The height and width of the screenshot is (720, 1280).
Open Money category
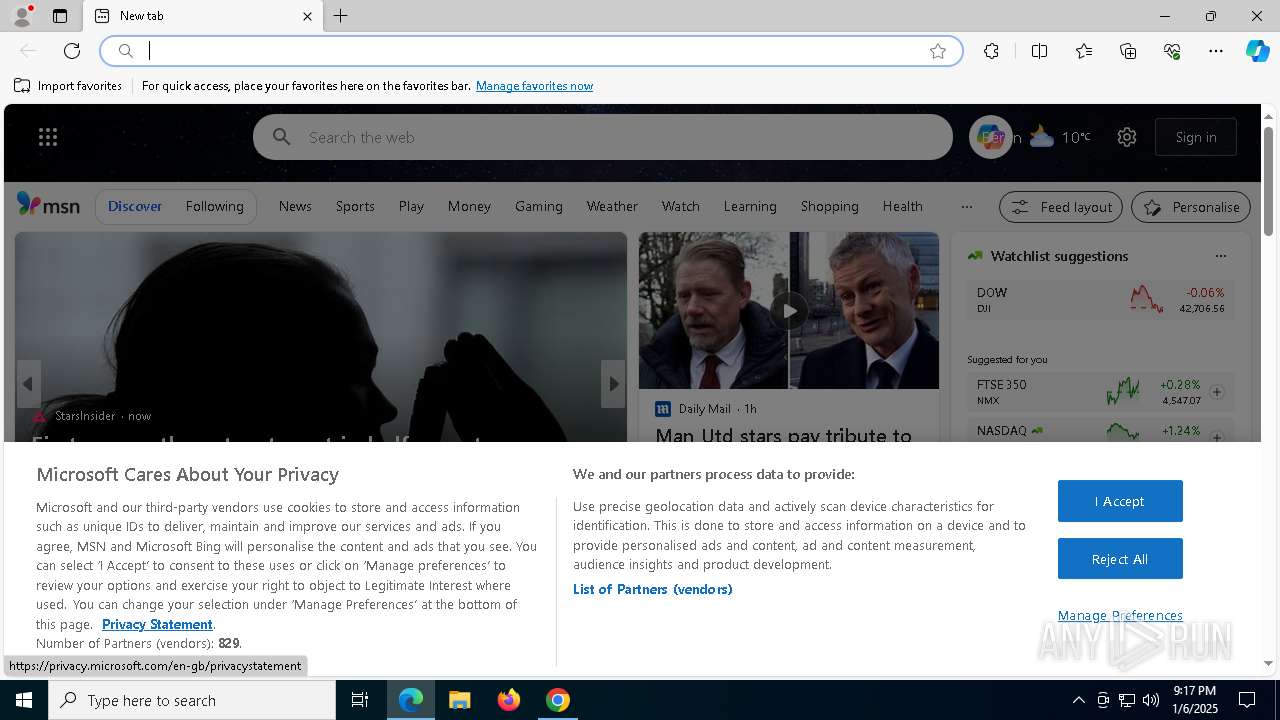[469, 206]
